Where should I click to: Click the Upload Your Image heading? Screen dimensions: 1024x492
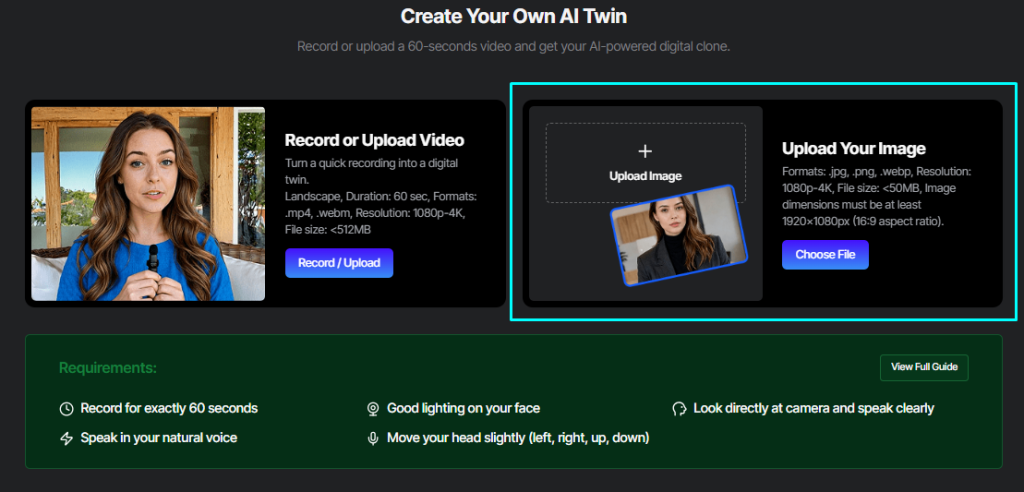(853, 149)
